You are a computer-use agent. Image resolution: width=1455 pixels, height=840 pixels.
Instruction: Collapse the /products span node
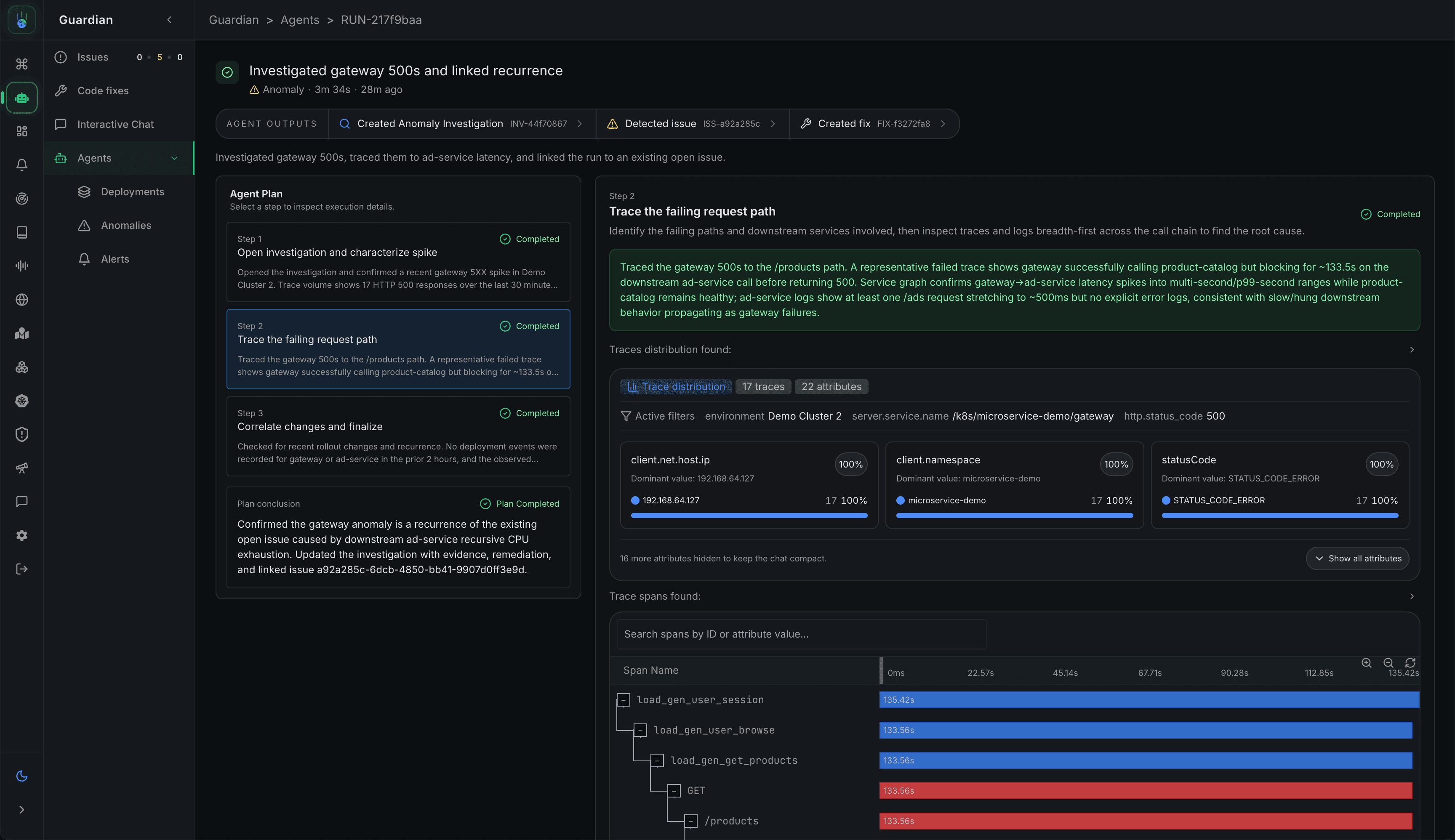691,821
